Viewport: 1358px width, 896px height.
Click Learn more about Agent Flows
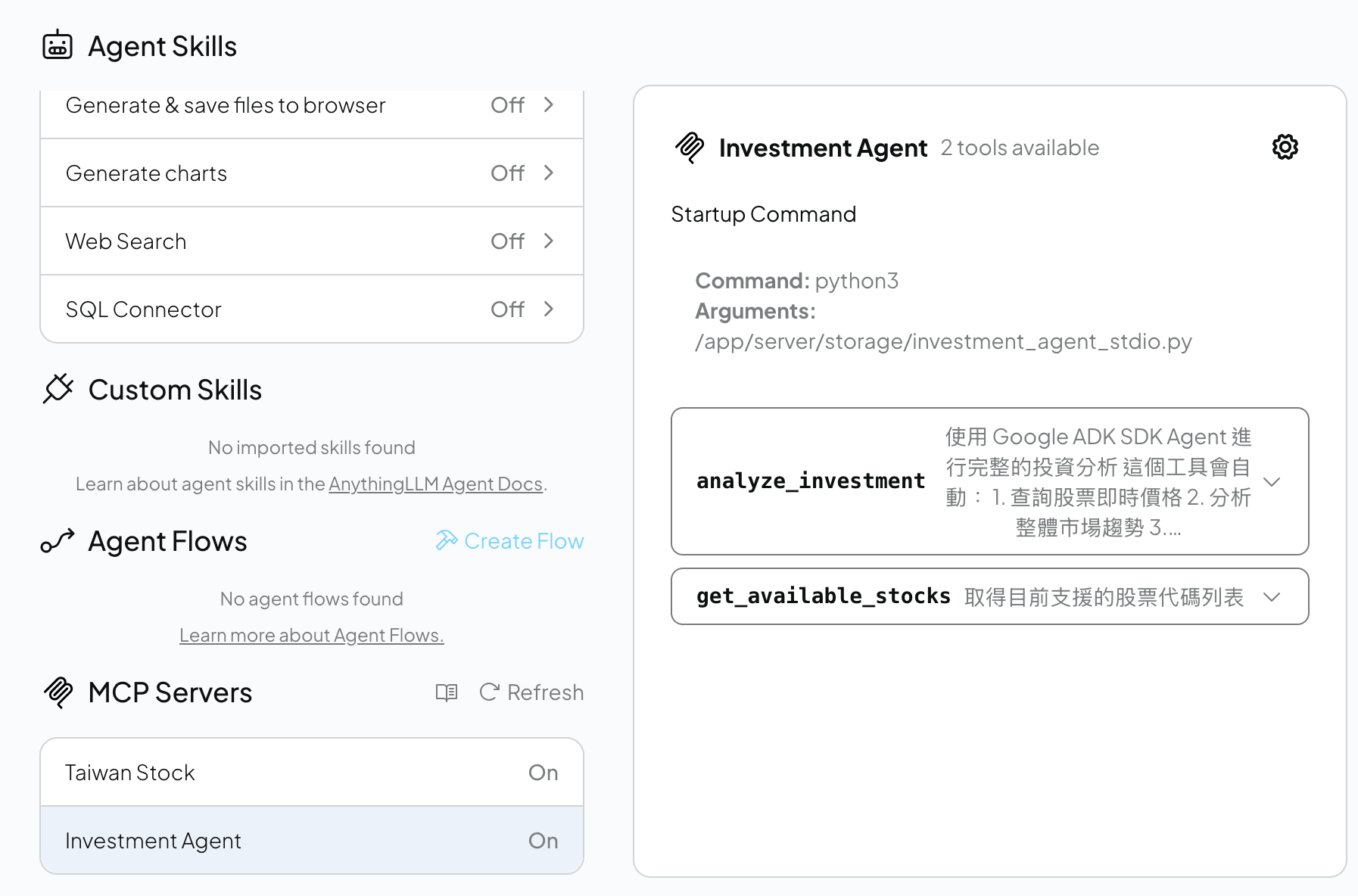311,635
